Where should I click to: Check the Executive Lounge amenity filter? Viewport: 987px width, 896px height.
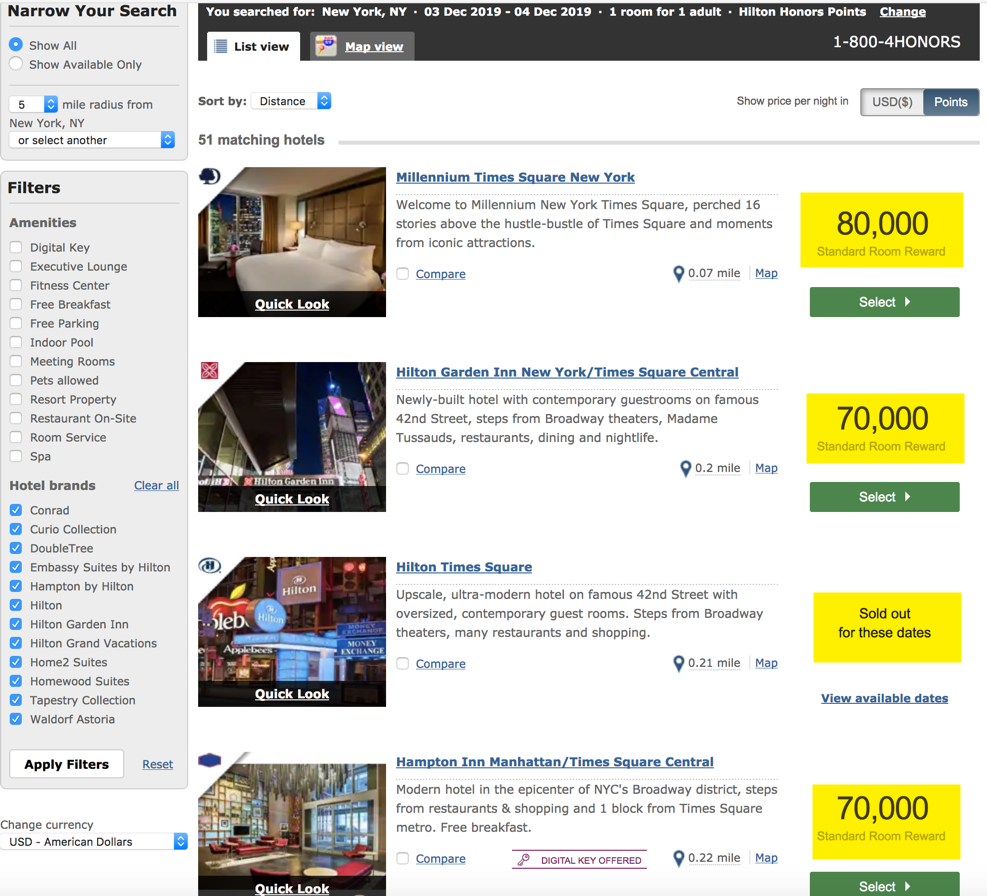16,266
